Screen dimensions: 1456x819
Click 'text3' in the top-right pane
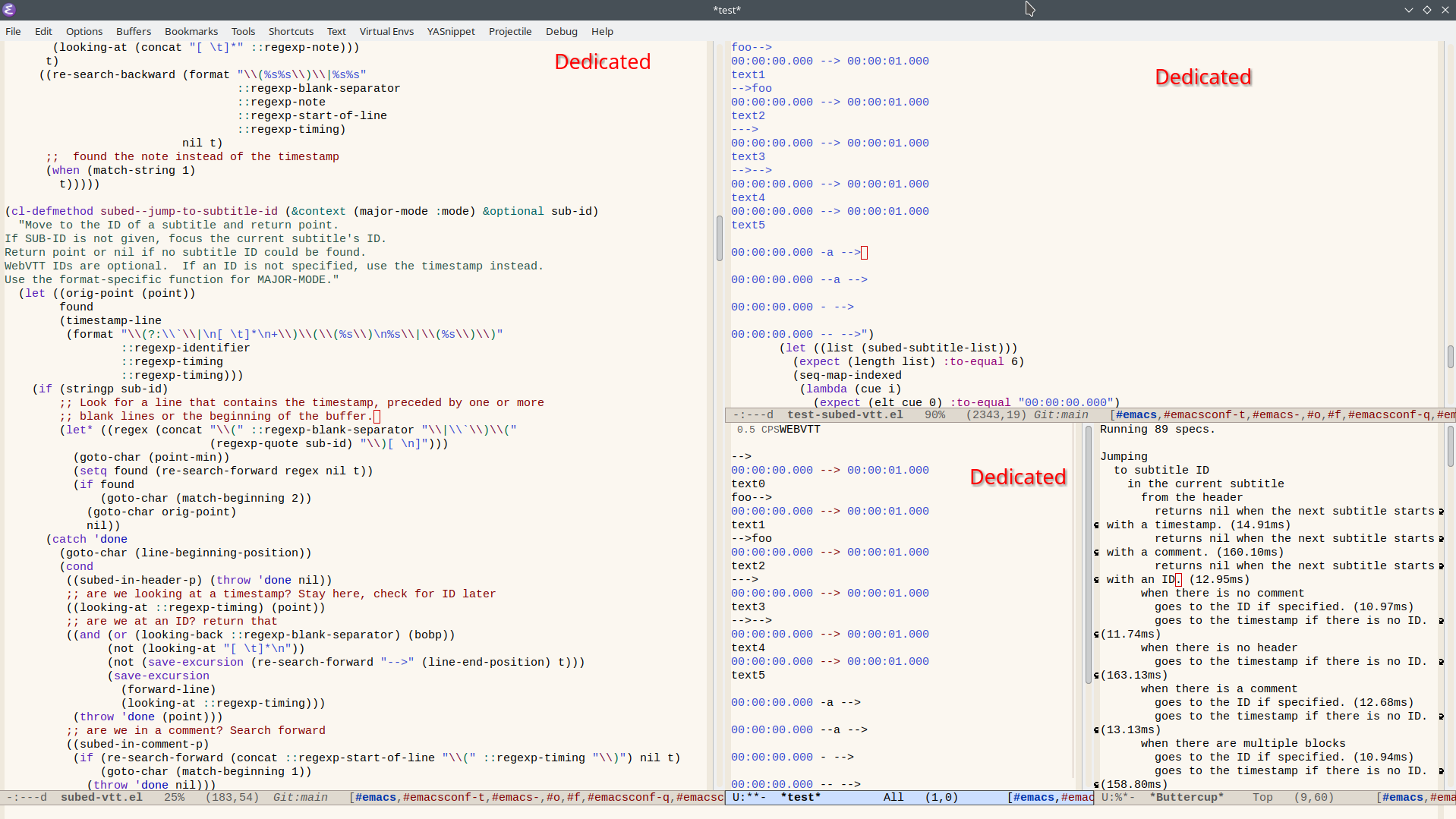pyautogui.click(x=748, y=156)
